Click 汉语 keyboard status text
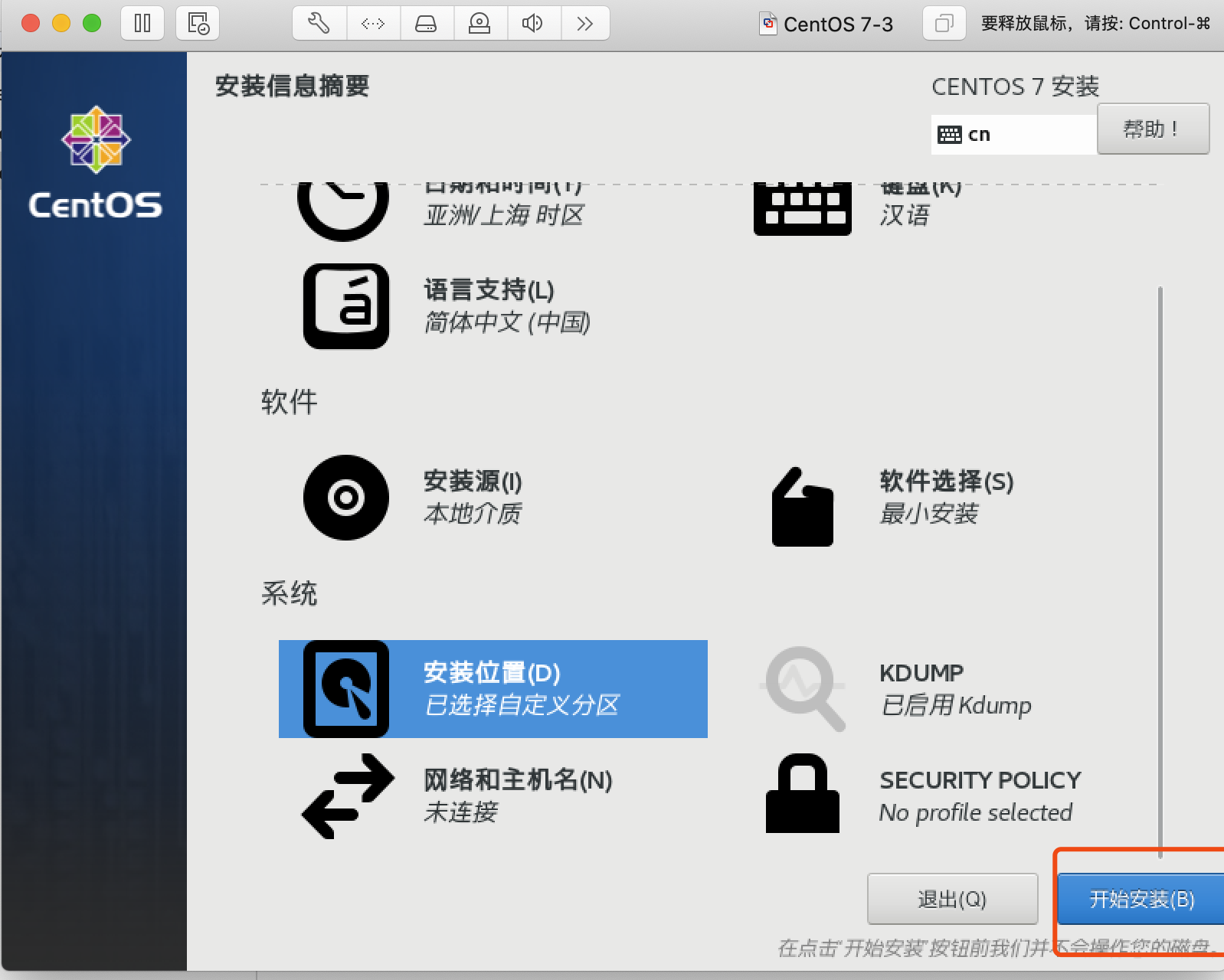 pos(905,215)
